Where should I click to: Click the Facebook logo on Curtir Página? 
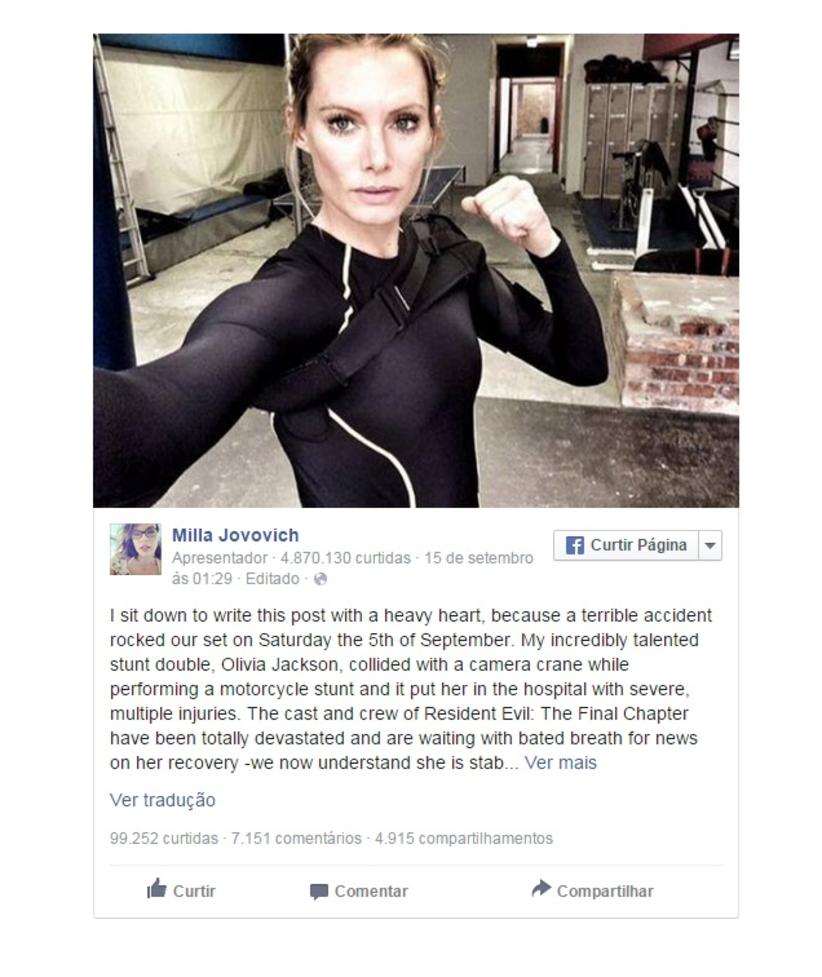click(x=575, y=545)
